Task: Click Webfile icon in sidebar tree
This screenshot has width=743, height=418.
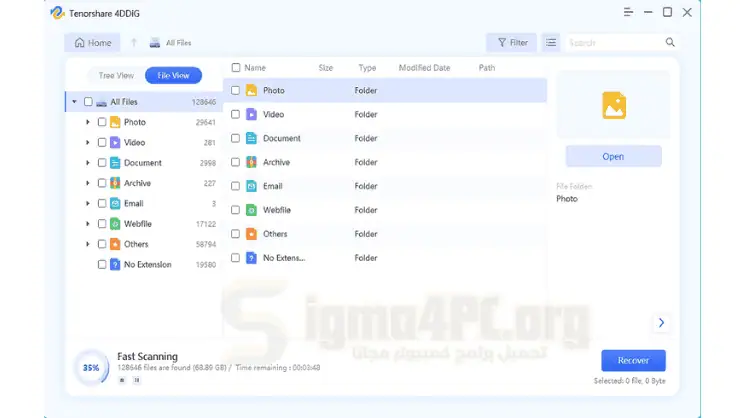Action: tap(115, 224)
